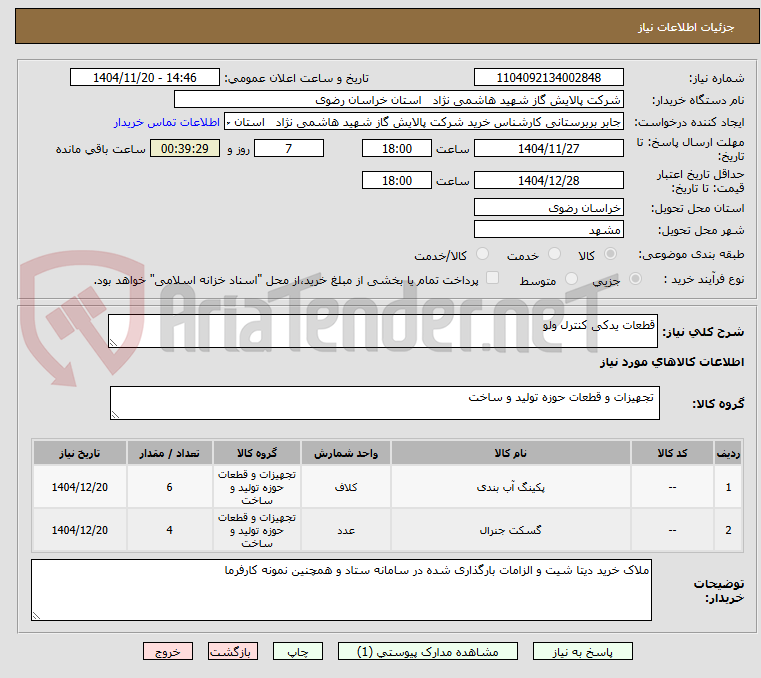Click the نام دستگاه خریدار field

pos(398,100)
